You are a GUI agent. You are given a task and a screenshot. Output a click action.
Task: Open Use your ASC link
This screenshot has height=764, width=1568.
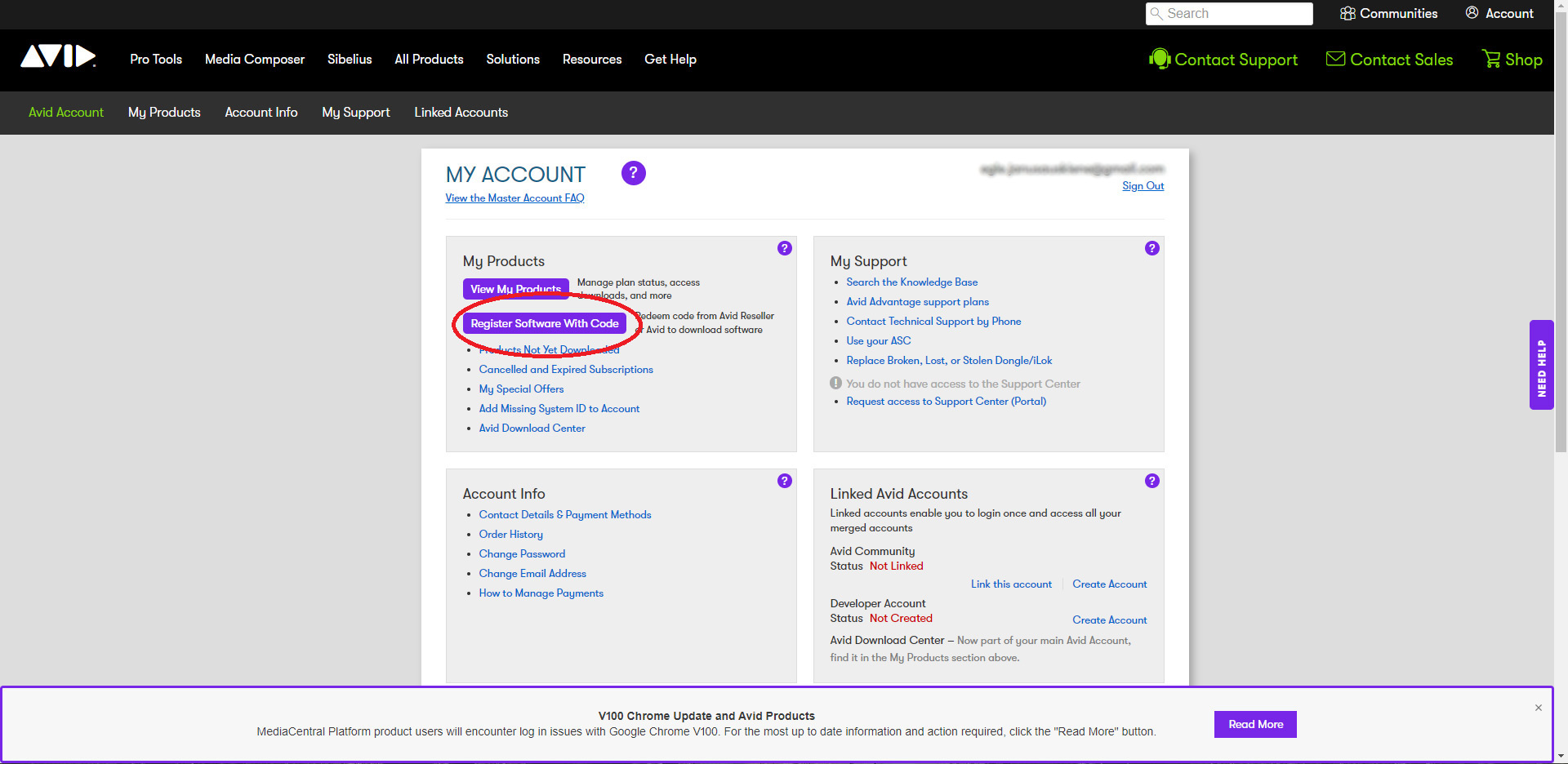[x=879, y=341]
